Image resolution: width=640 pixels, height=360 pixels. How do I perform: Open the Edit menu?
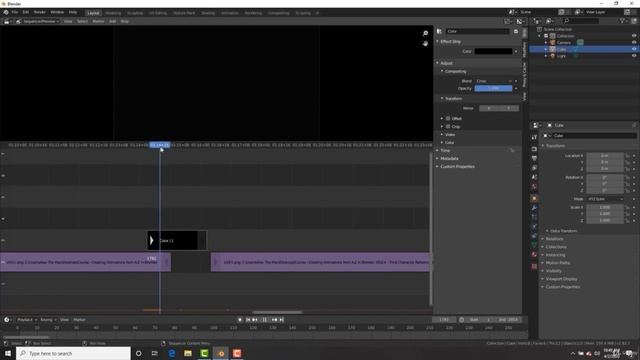pos(25,12)
